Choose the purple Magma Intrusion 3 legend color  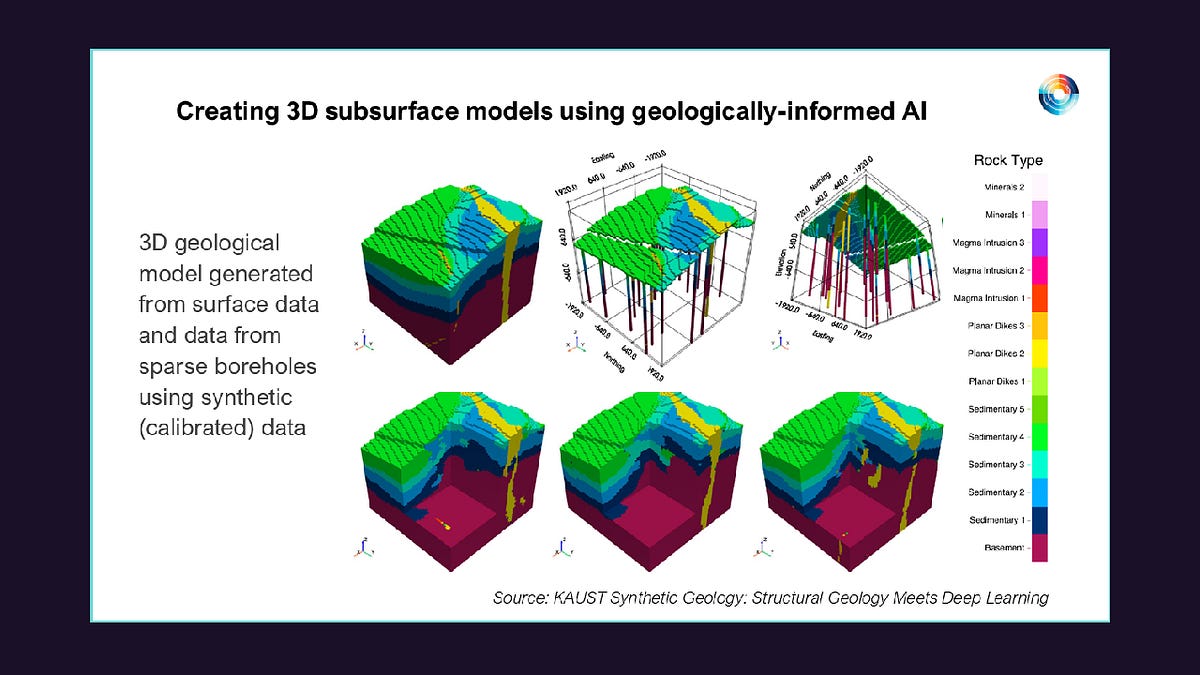click(1040, 243)
